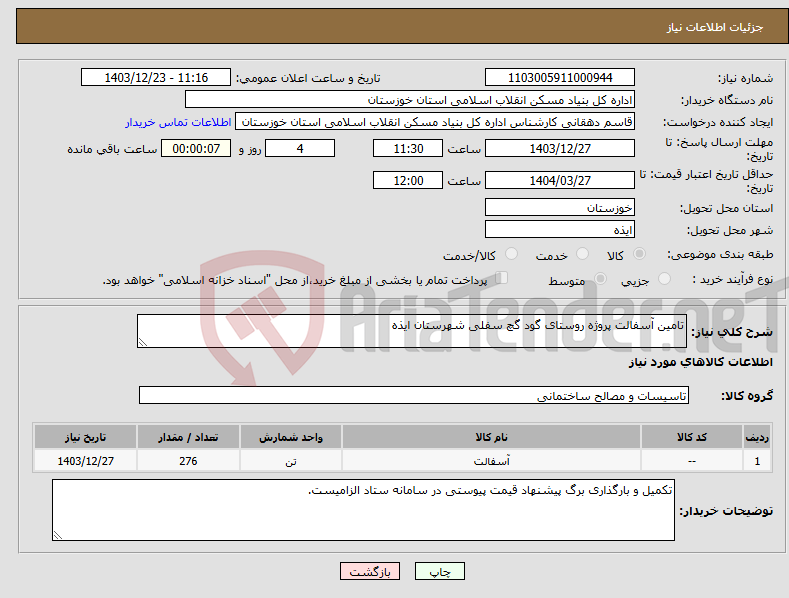Click the جزئیات اطلاعات نیاز page title

[x=715, y=27]
